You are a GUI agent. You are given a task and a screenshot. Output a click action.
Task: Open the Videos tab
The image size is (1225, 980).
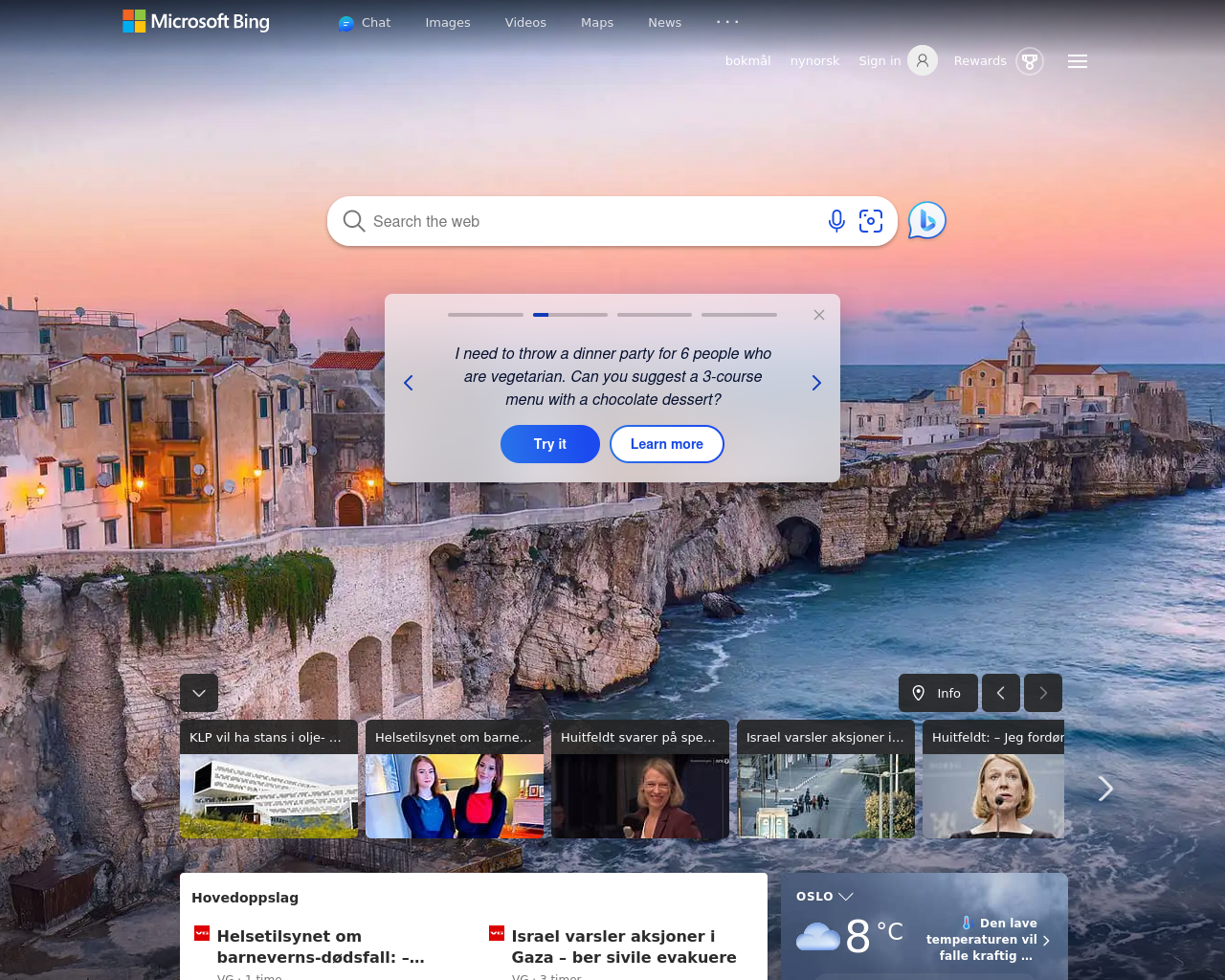[x=525, y=23]
